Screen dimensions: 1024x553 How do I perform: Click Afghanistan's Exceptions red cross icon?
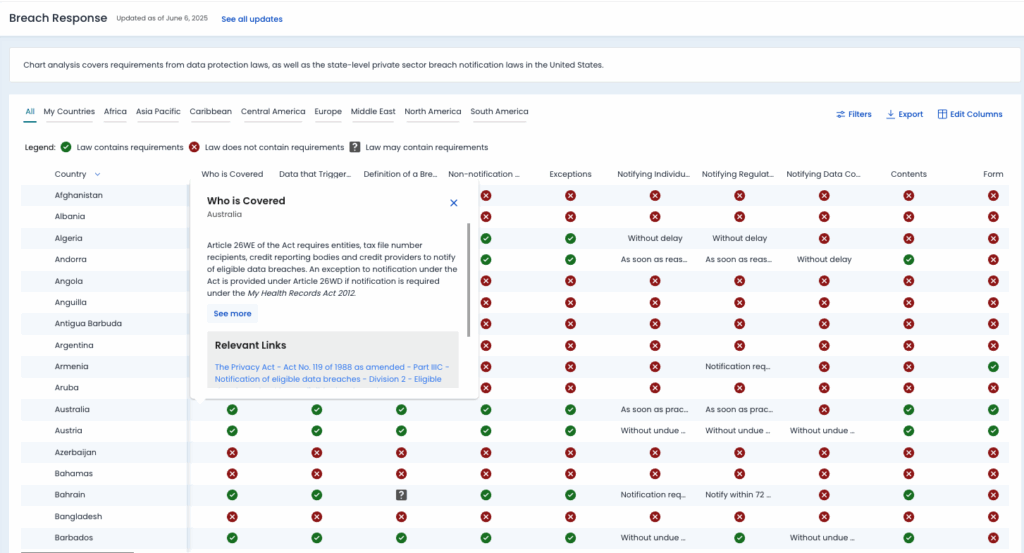570,195
